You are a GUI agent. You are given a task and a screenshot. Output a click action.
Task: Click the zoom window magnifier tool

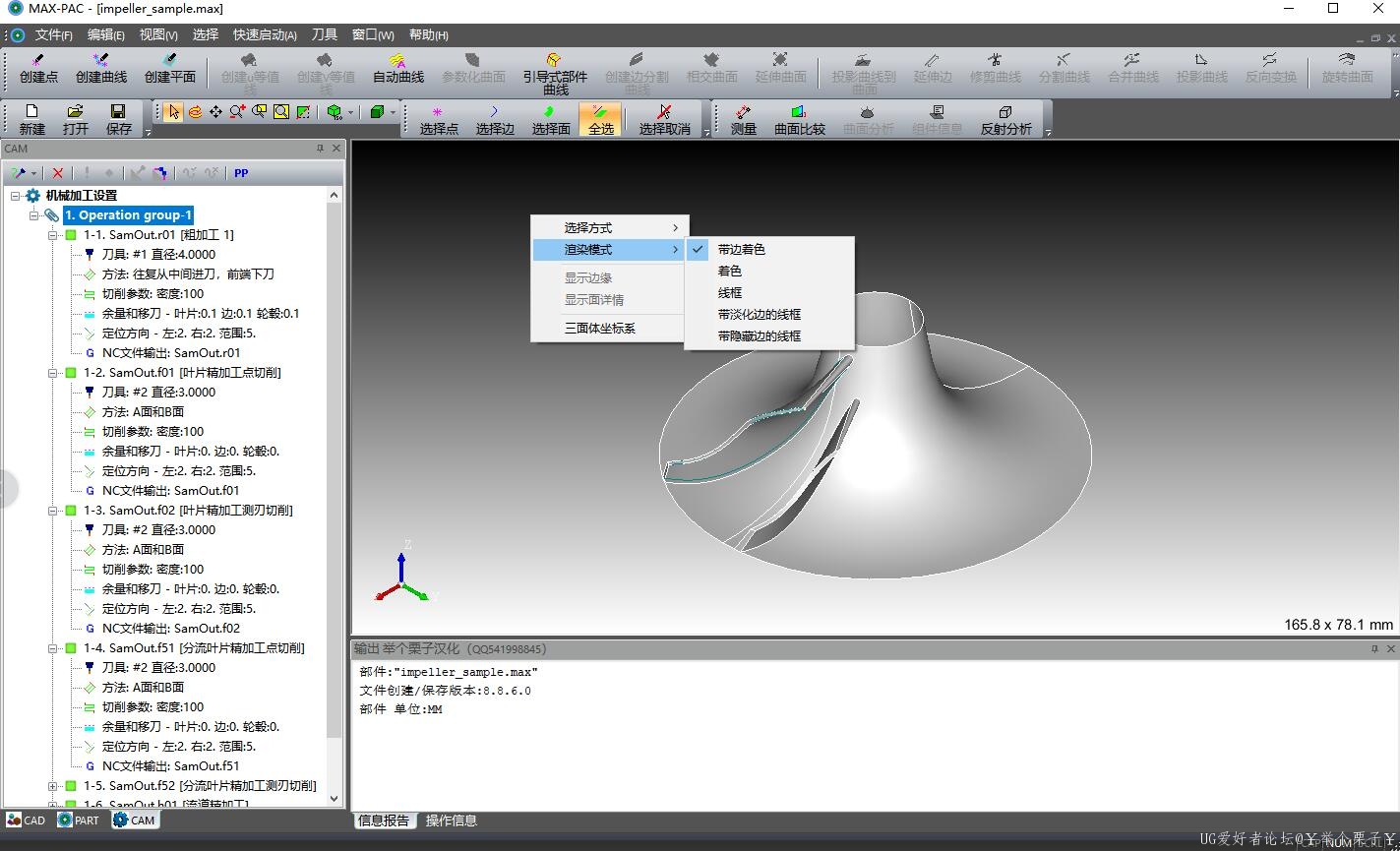pos(259,112)
